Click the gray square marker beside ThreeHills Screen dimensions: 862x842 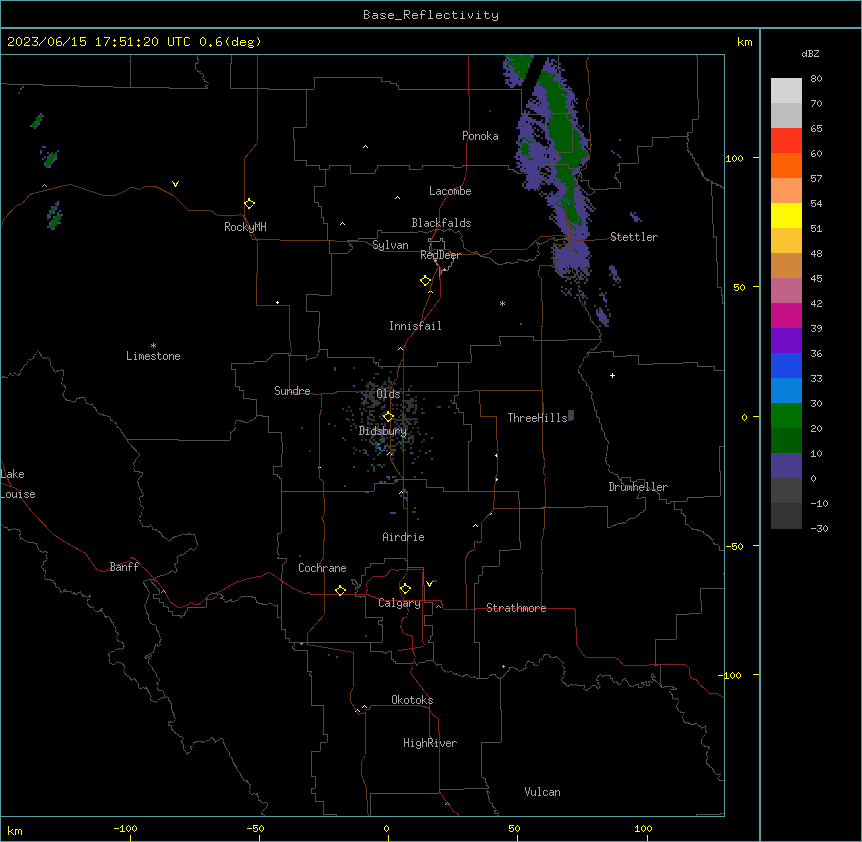[571, 415]
